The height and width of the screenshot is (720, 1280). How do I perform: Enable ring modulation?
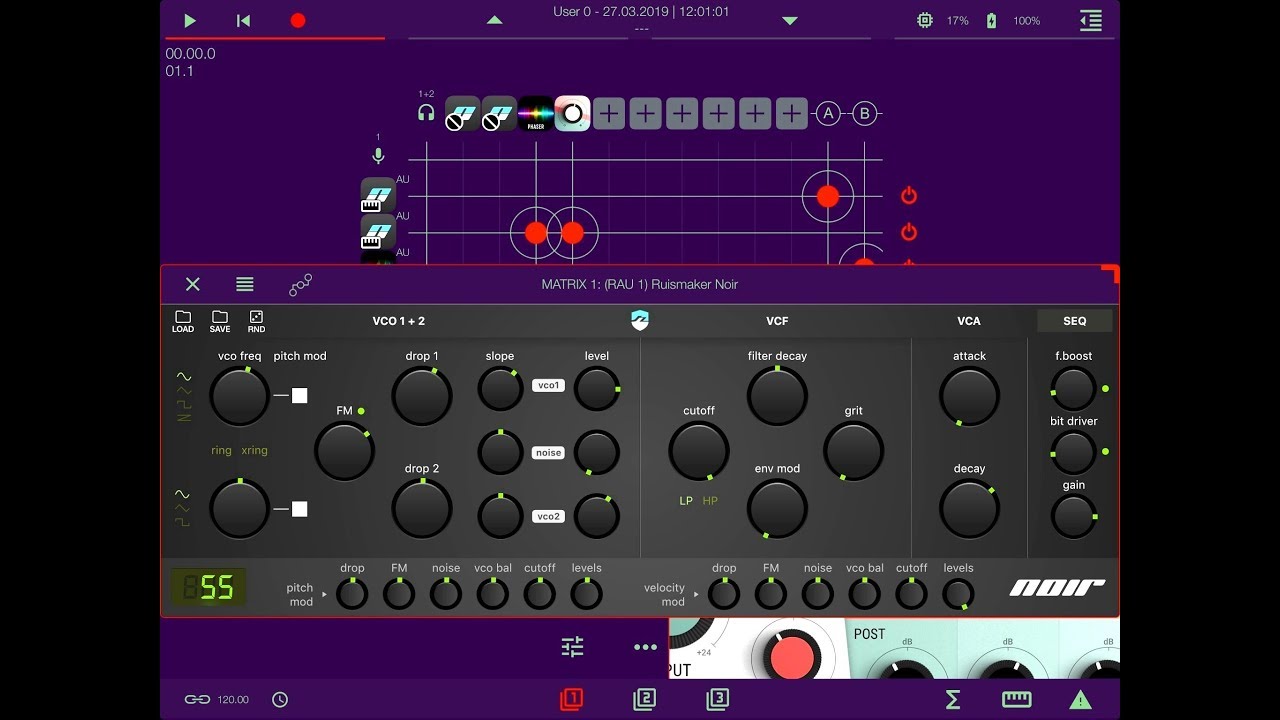(221, 450)
